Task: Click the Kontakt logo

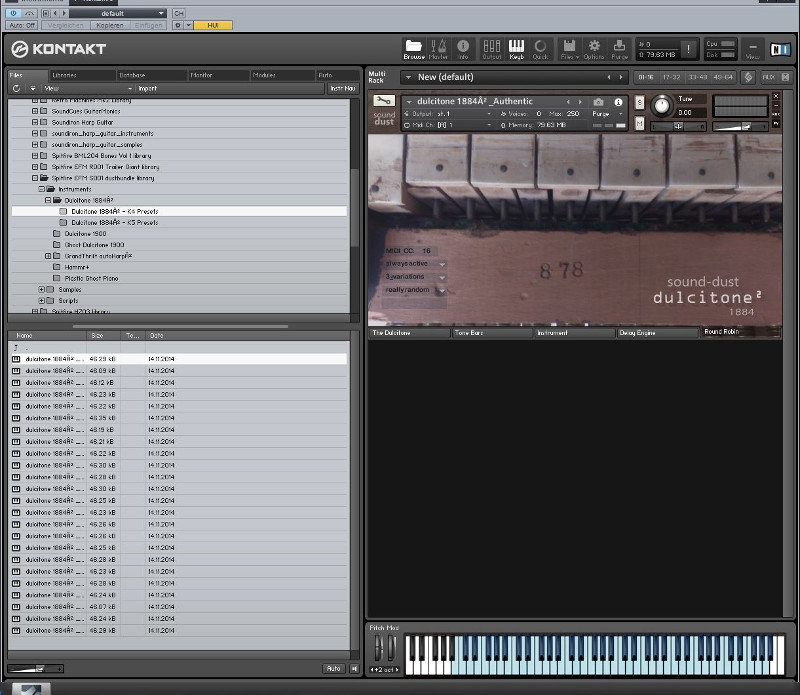Action: 59,49
